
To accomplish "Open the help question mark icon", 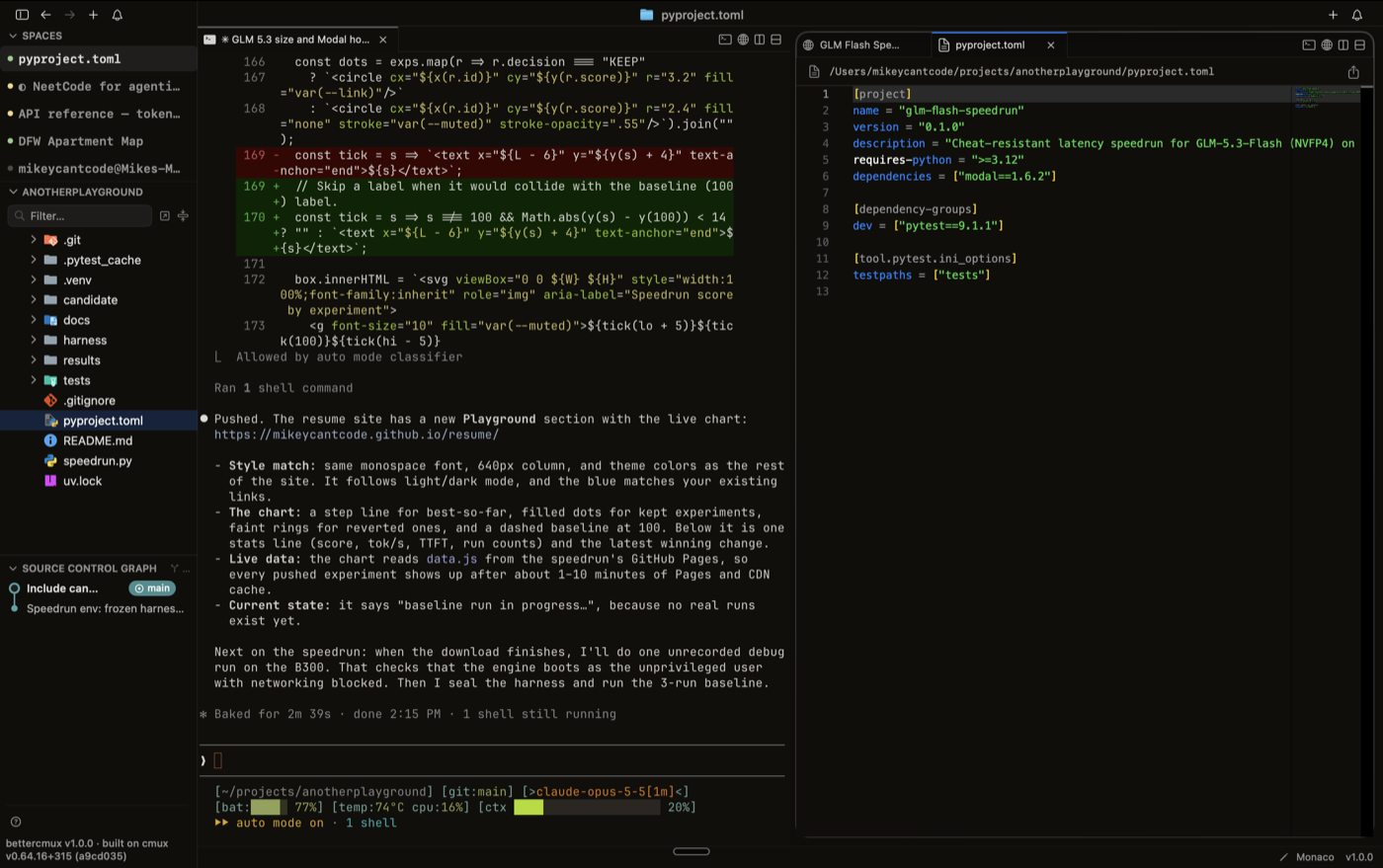I will 16,822.
